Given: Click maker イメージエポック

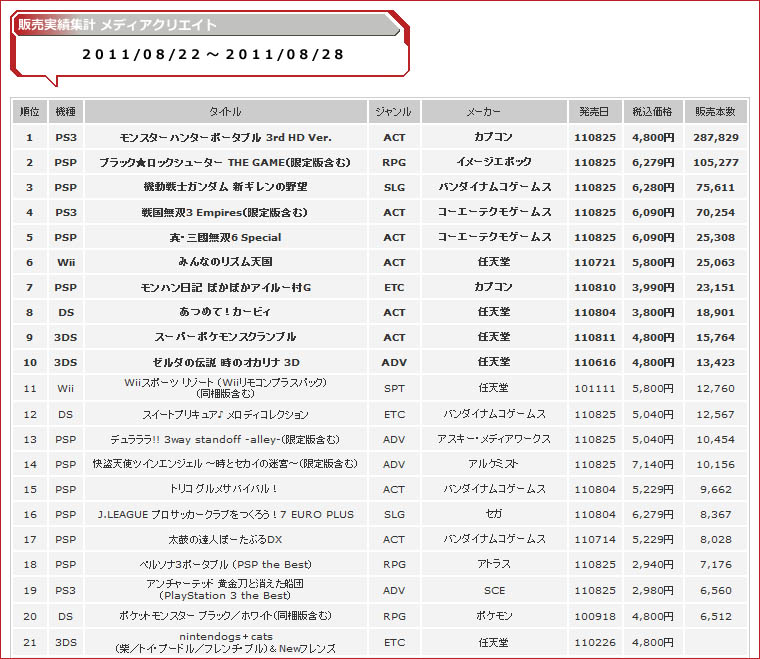Looking at the screenshot, I should pyautogui.click(x=494, y=162).
